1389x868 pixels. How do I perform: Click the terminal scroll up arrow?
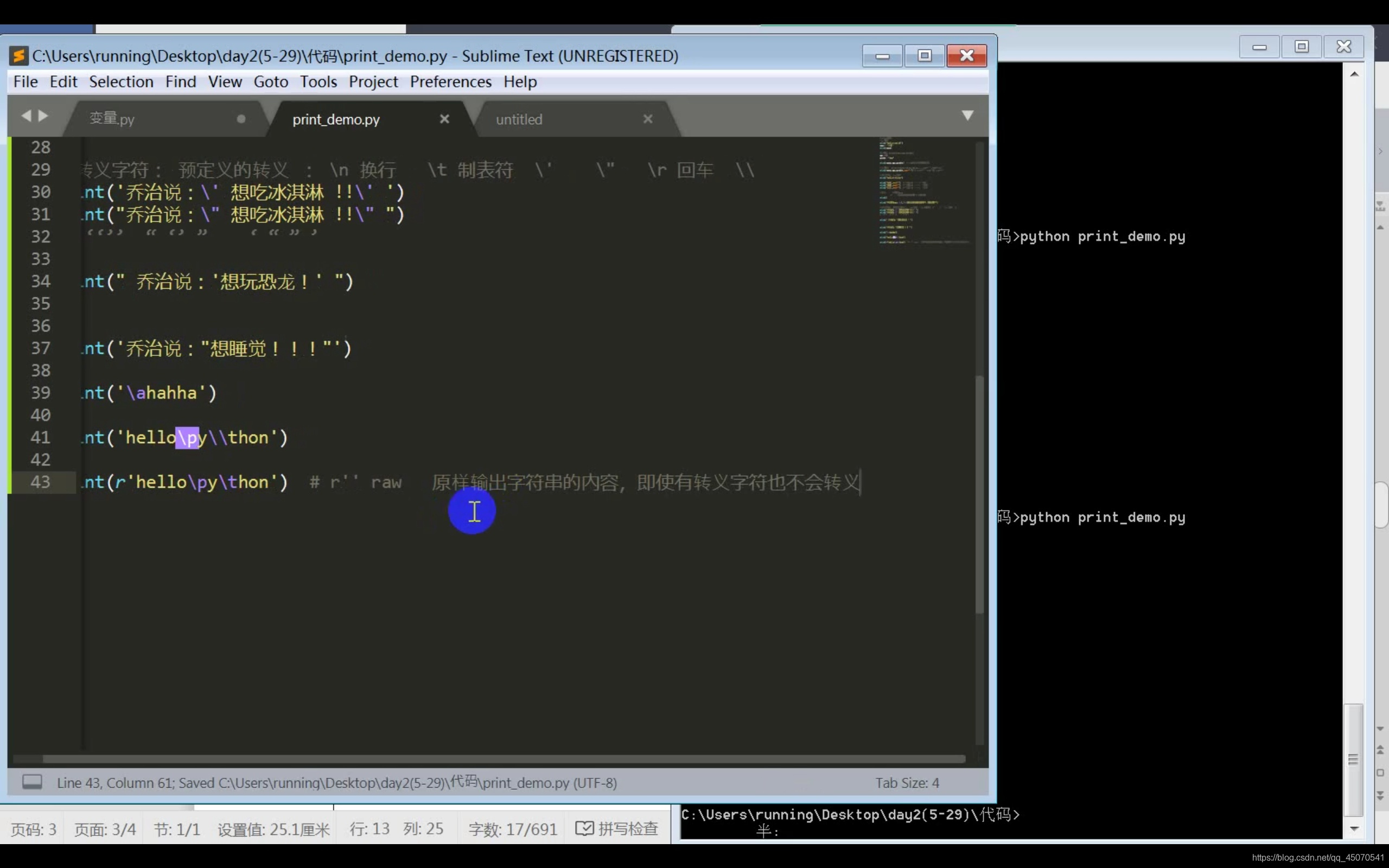[1354, 74]
